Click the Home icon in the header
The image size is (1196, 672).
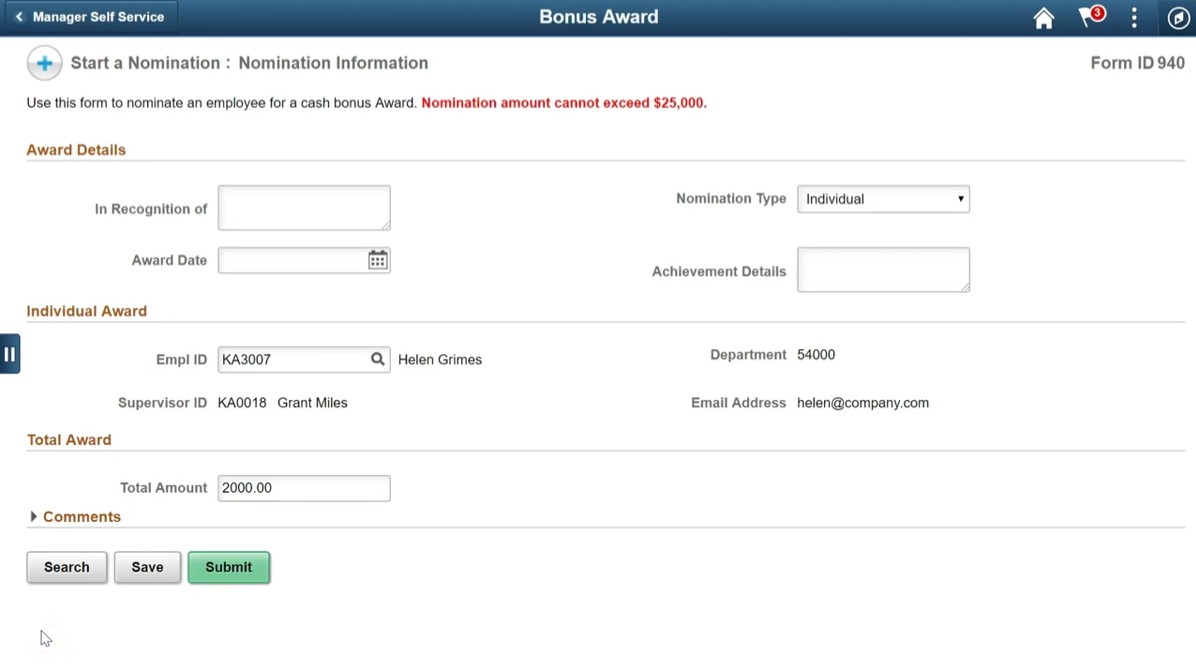(x=1043, y=17)
